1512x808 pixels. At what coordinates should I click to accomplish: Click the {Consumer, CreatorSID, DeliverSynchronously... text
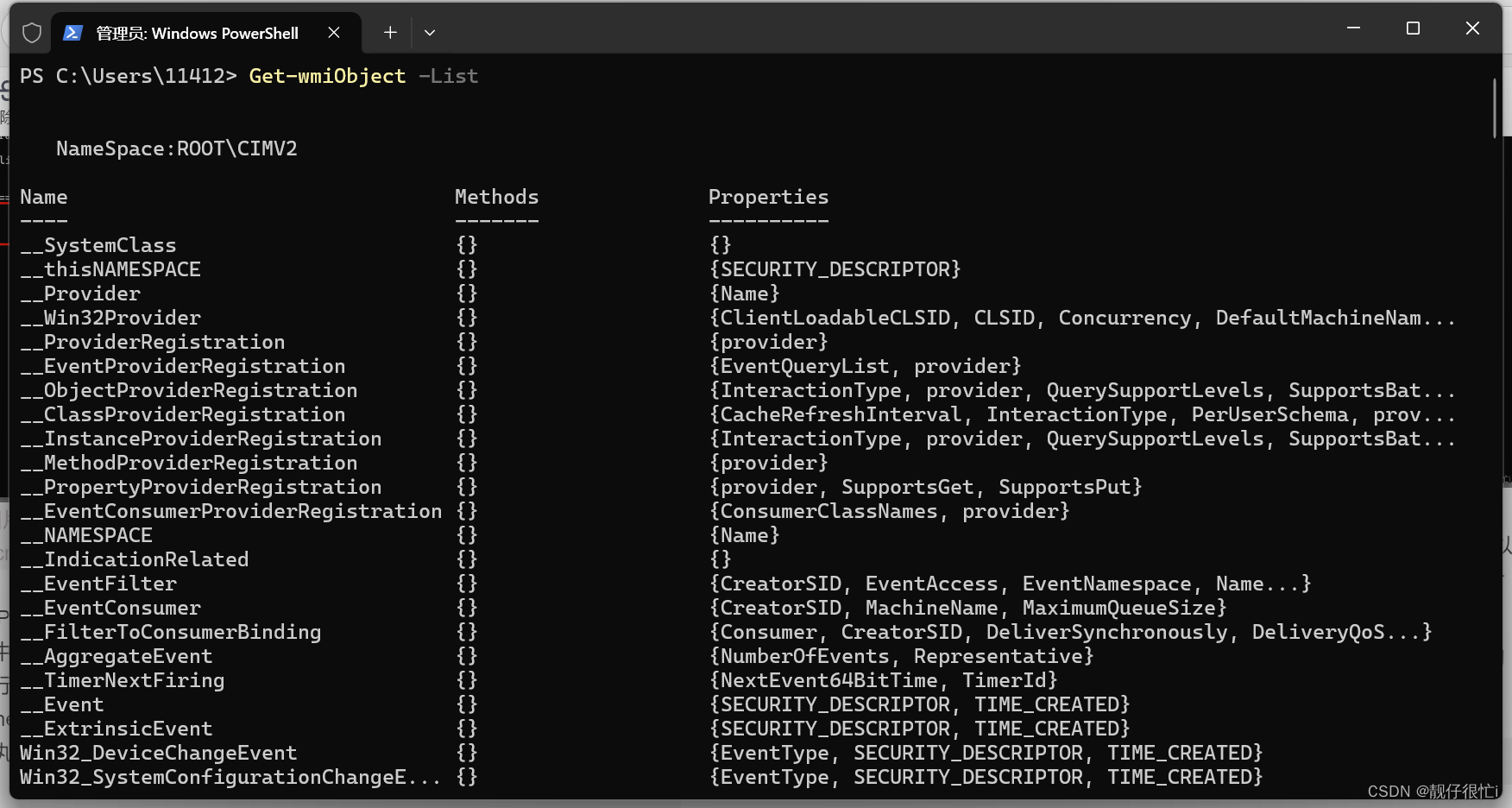click(x=1071, y=632)
